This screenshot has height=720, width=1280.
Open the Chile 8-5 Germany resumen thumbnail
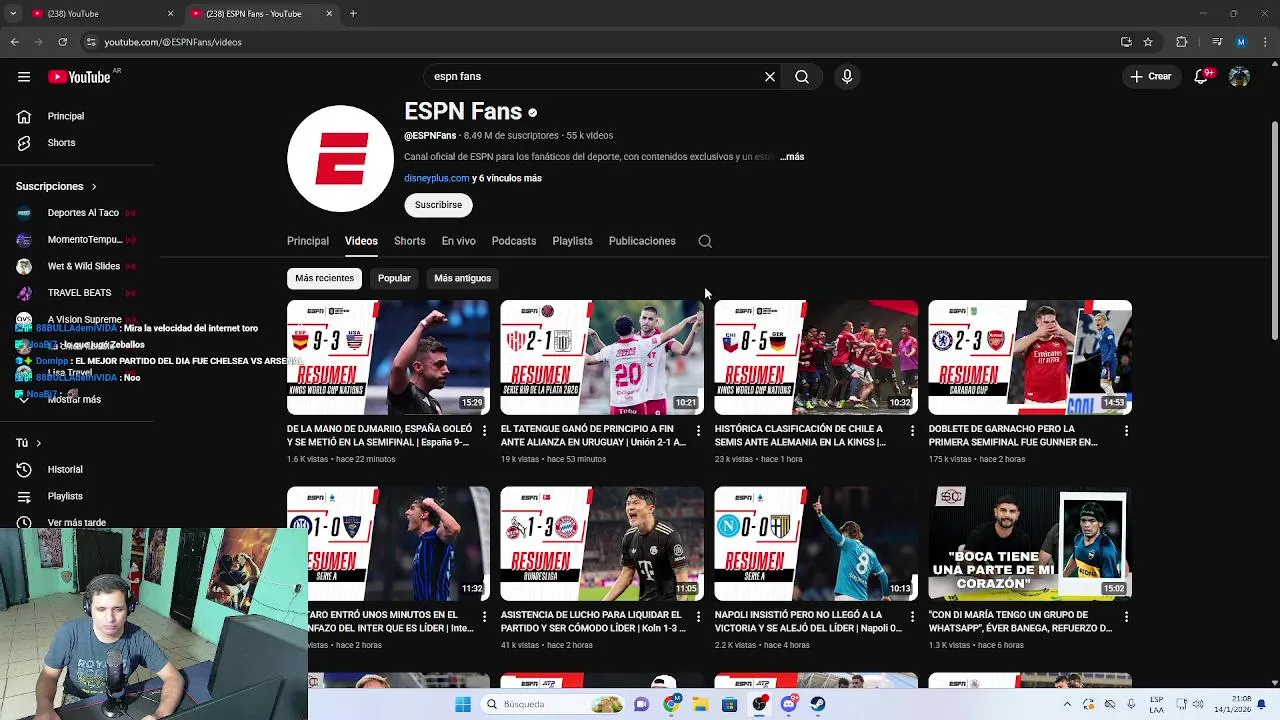pyautogui.click(x=815, y=357)
